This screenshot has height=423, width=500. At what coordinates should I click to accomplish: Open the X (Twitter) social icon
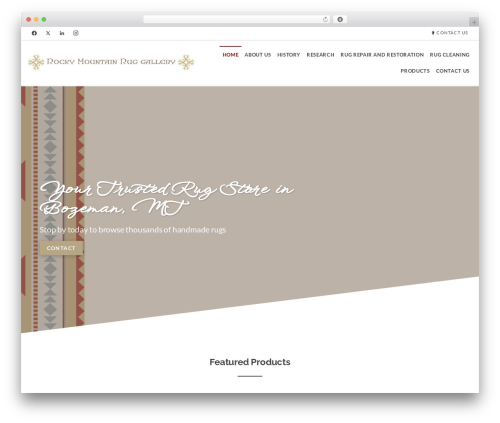(x=48, y=33)
